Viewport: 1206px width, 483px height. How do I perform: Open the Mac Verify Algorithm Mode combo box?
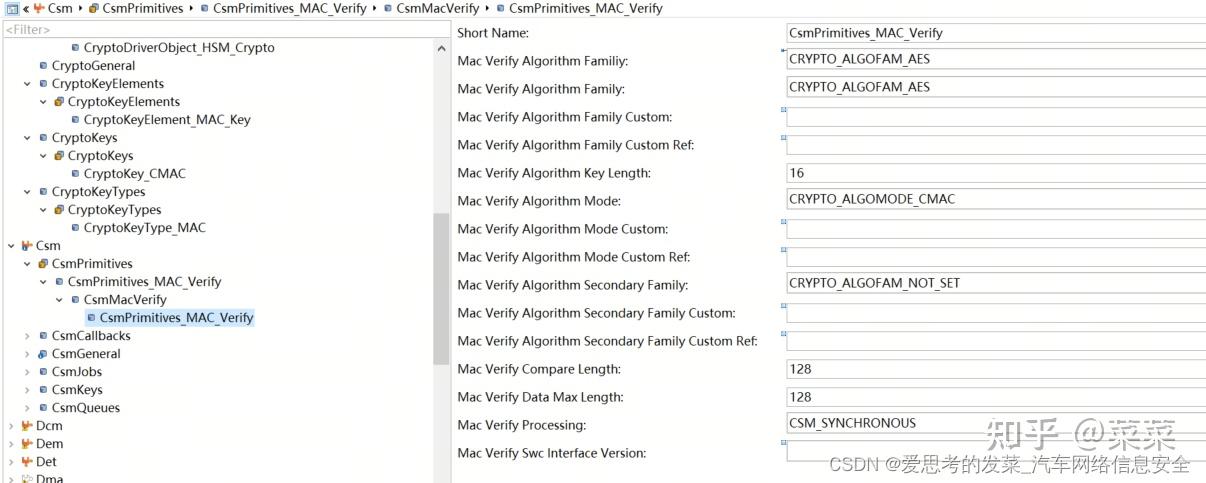click(996, 199)
